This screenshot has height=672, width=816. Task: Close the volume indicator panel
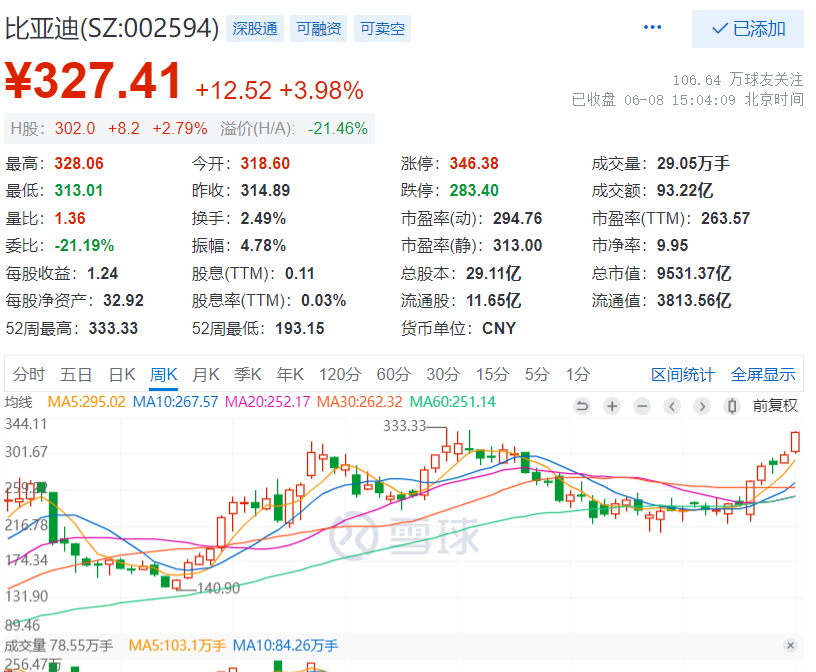click(790, 645)
